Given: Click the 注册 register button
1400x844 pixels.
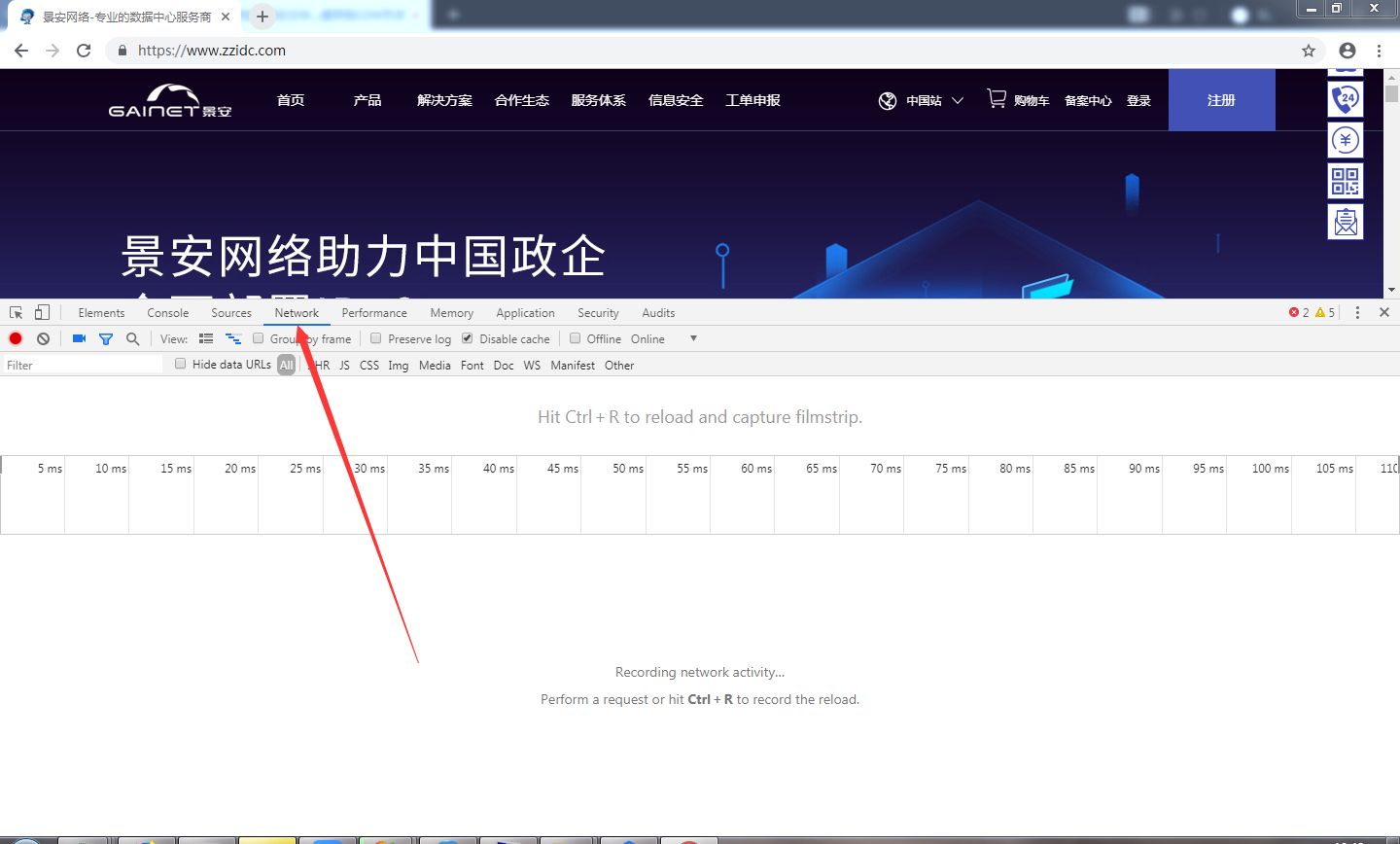Looking at the screenshot, I should (x=1221, y=99).
